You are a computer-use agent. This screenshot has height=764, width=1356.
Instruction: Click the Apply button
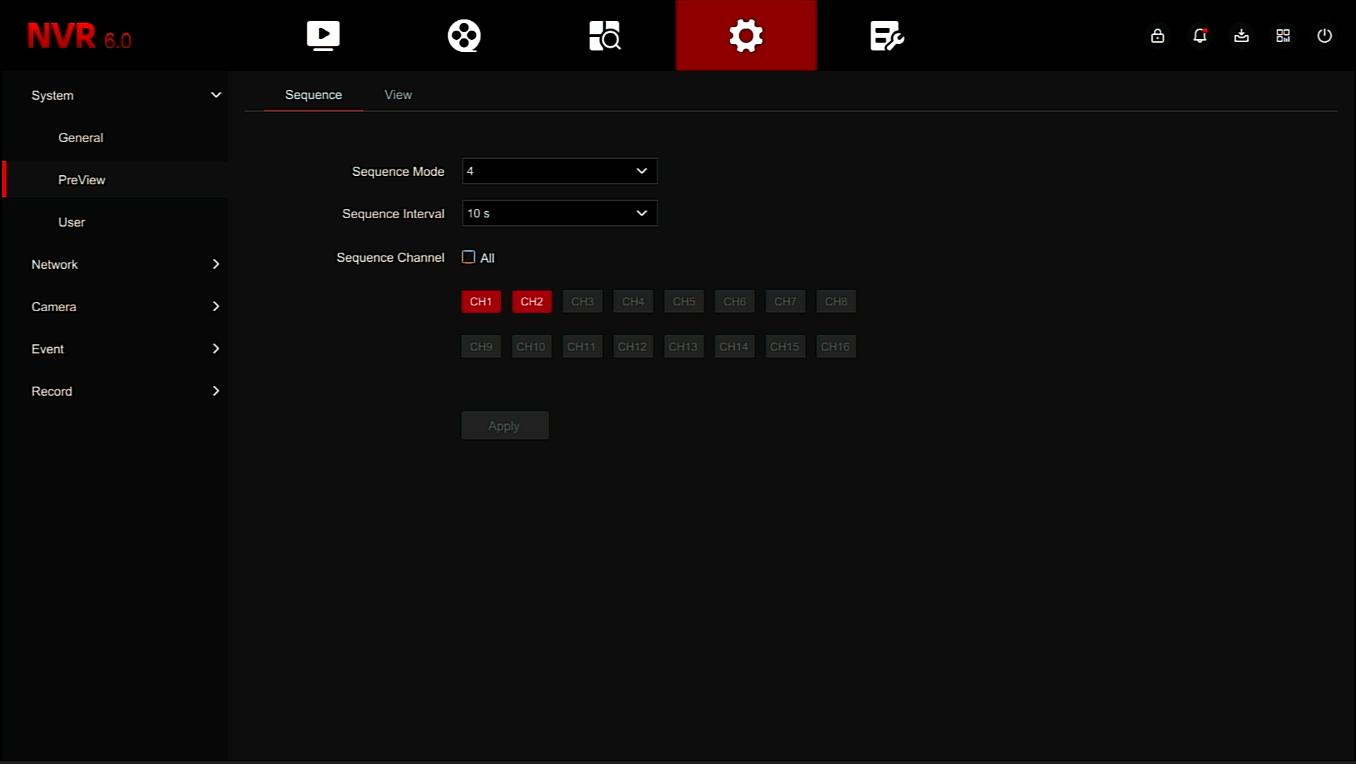(x=505, y=426)
